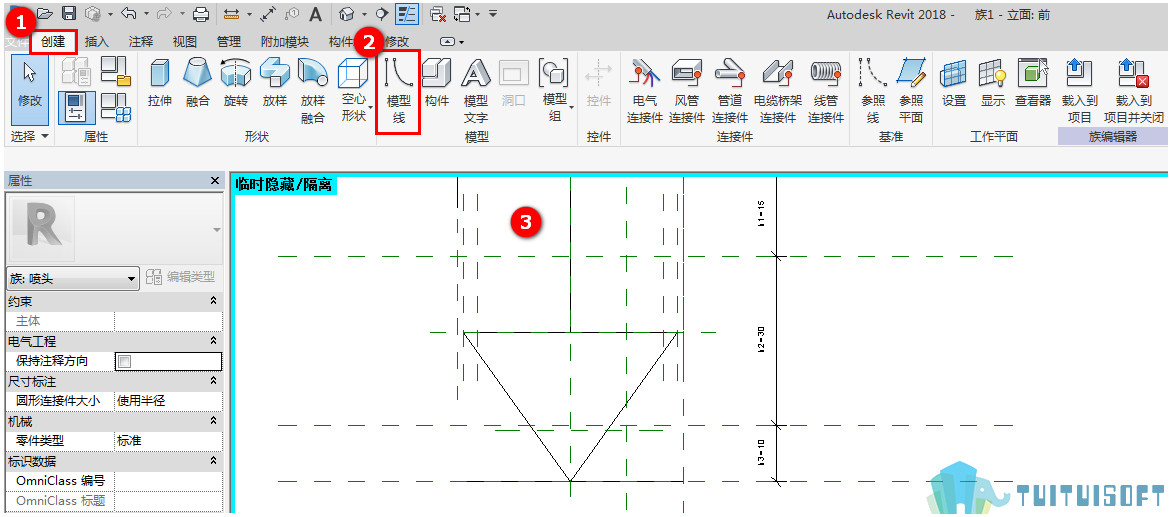Collapse the 尺寸标注 properties section
Image resolution: width=1171 pixels, height=517 pixels.
pos(213,381)
